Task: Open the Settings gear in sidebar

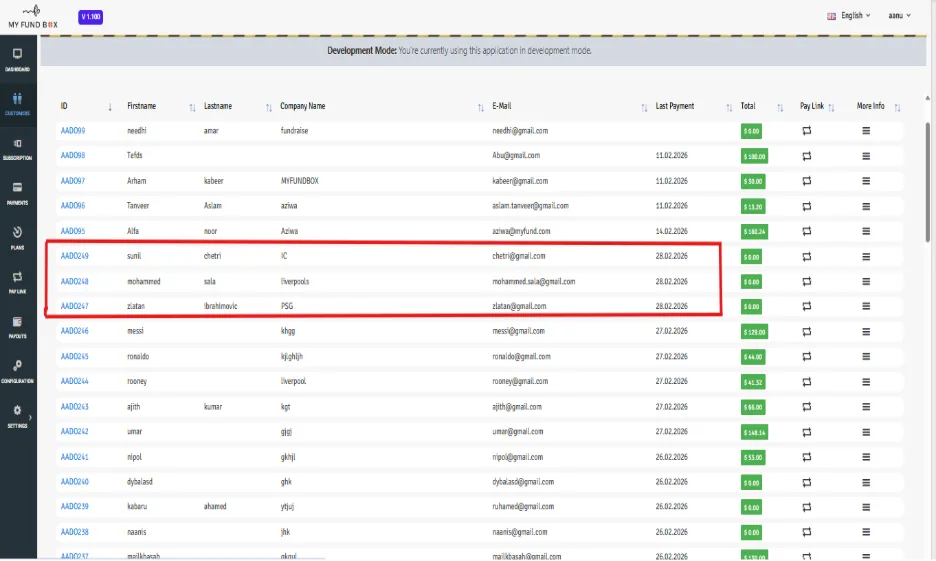Action: tap(17, 411)
